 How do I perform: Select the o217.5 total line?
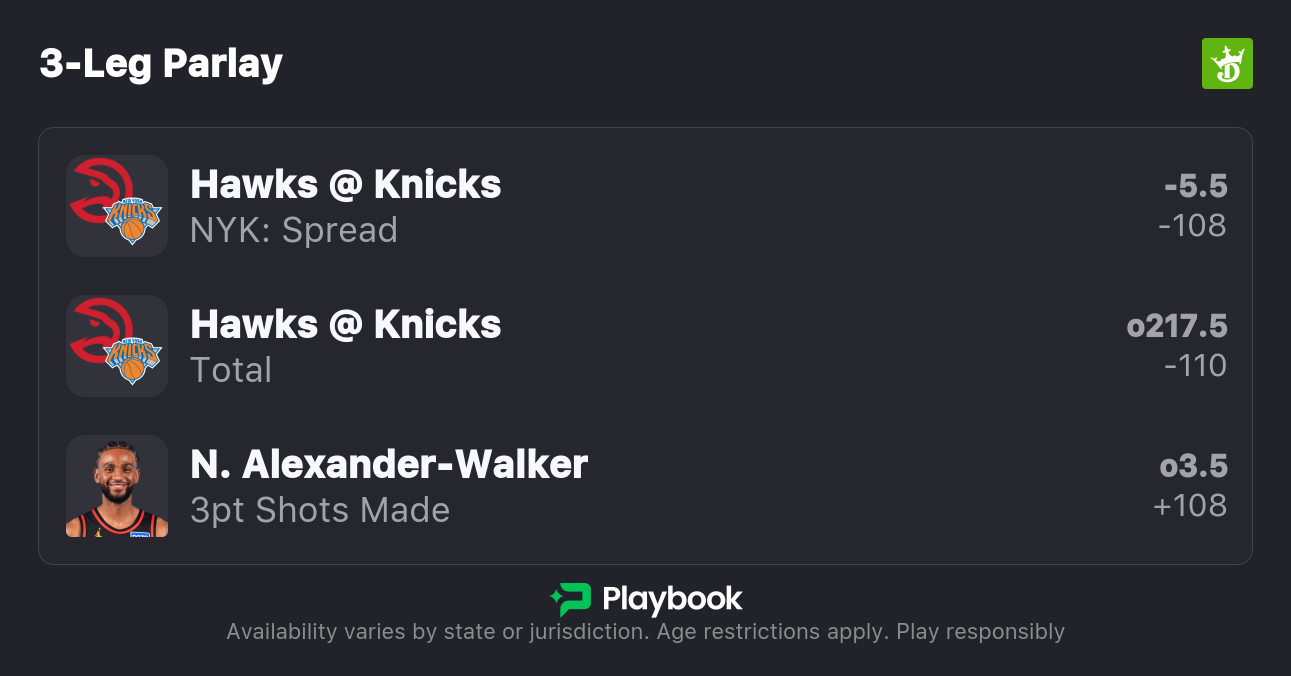coord(1177,326)
